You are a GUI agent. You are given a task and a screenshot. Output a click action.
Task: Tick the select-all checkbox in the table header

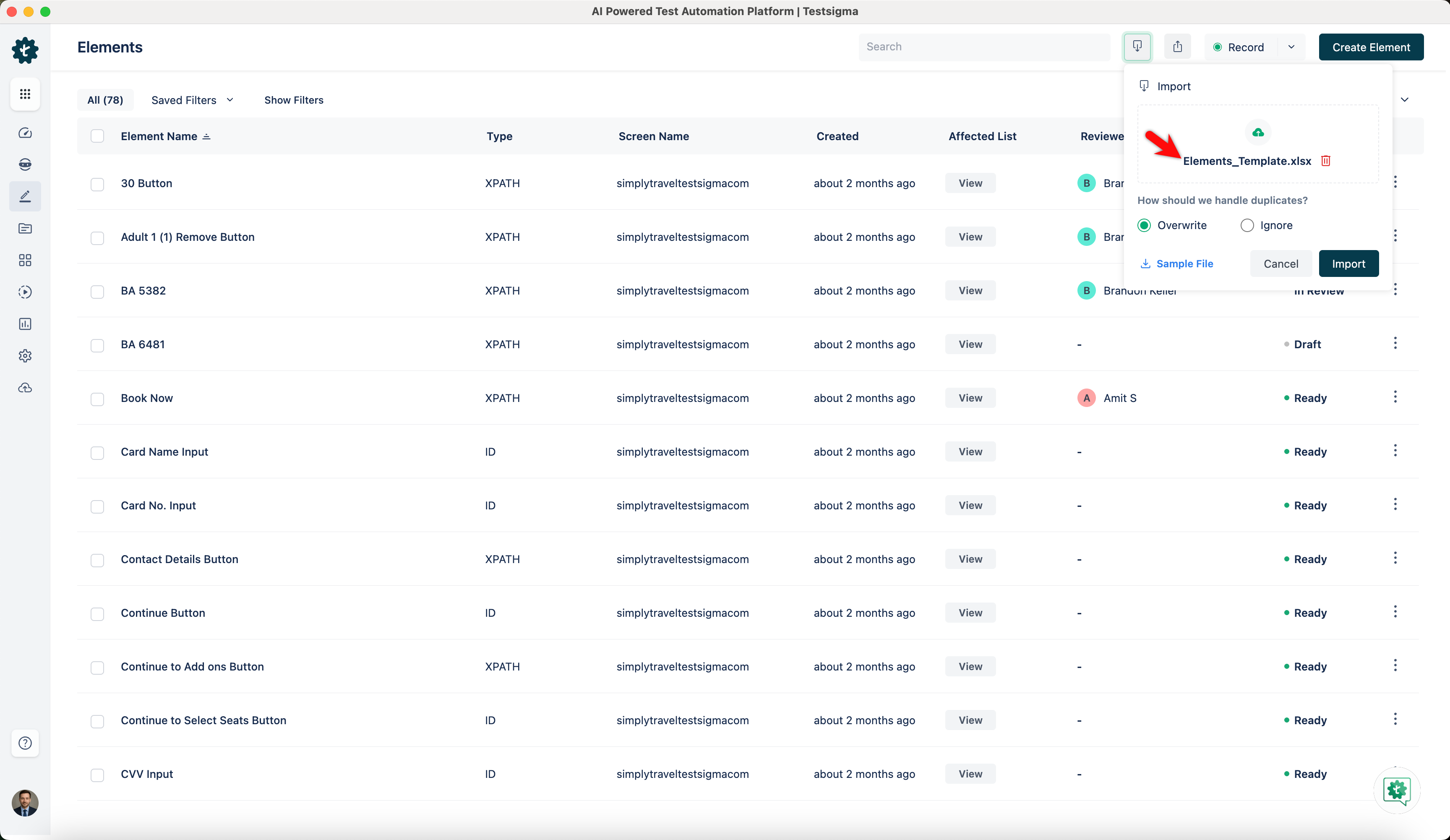97,136
